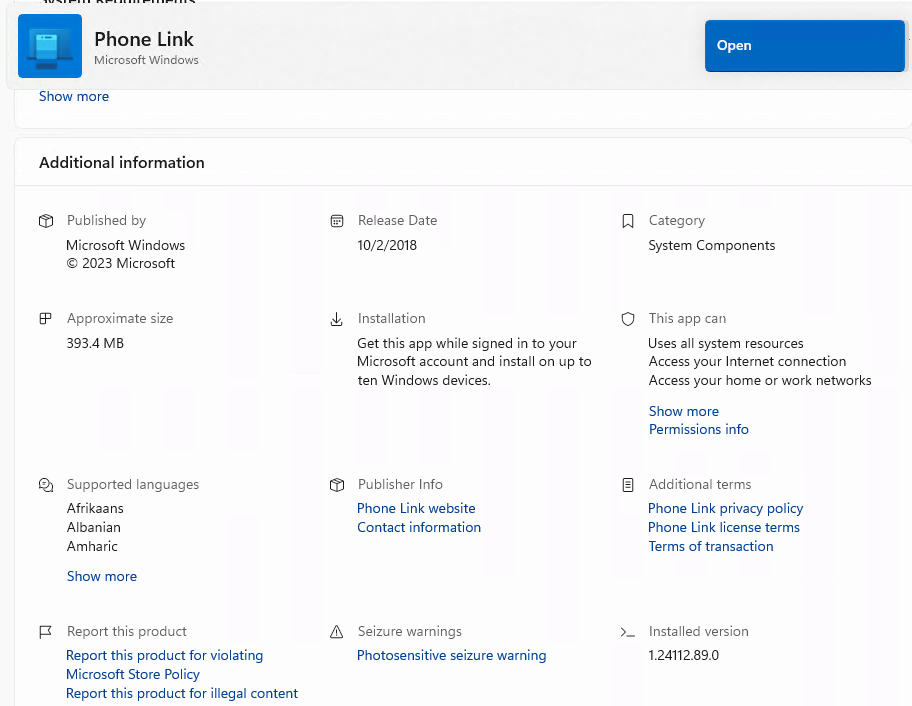Click the This app can shield icon
Viewport: 912px width, 706px height.
[628, 319]
